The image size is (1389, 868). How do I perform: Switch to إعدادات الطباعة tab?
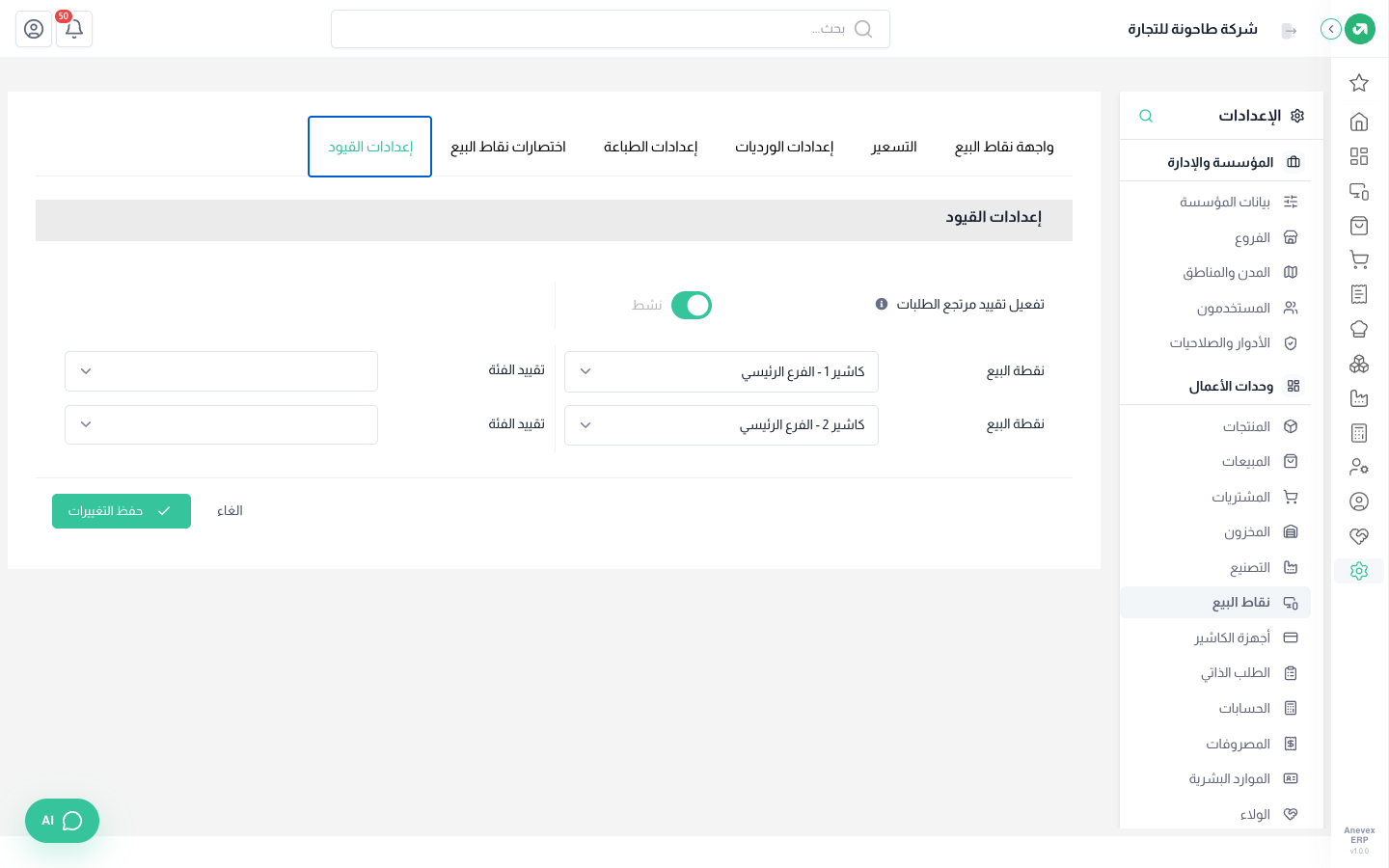point(651,147)
